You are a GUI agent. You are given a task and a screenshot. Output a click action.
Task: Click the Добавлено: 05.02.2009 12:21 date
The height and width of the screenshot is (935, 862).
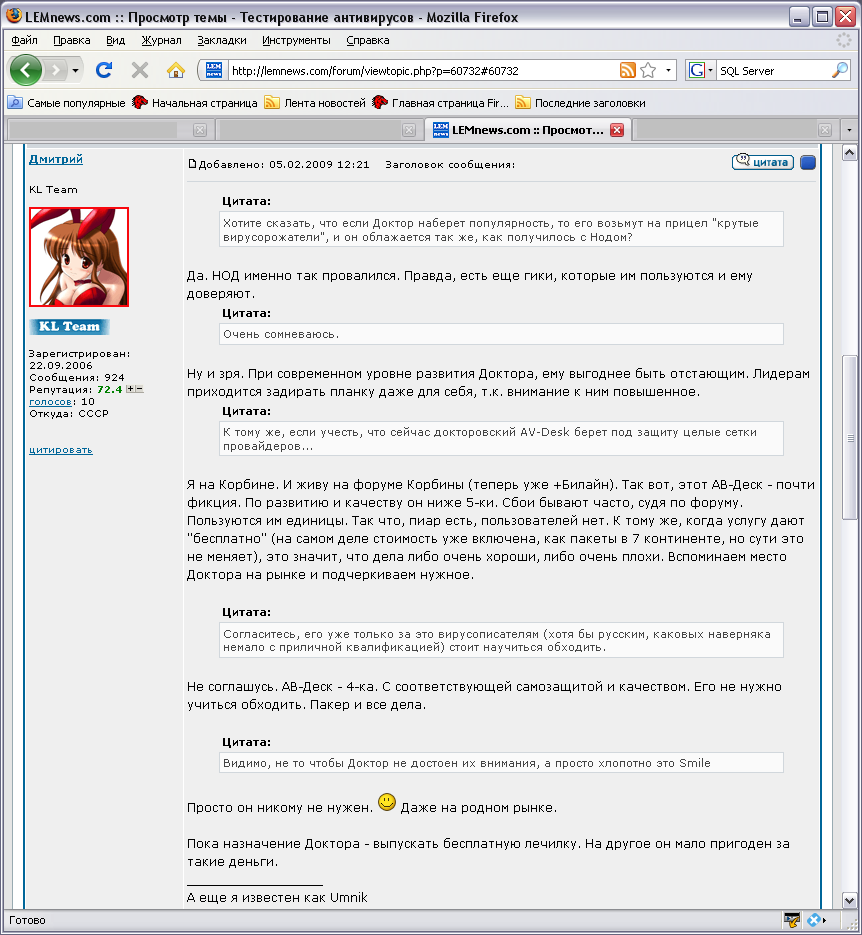click(284, 165)
